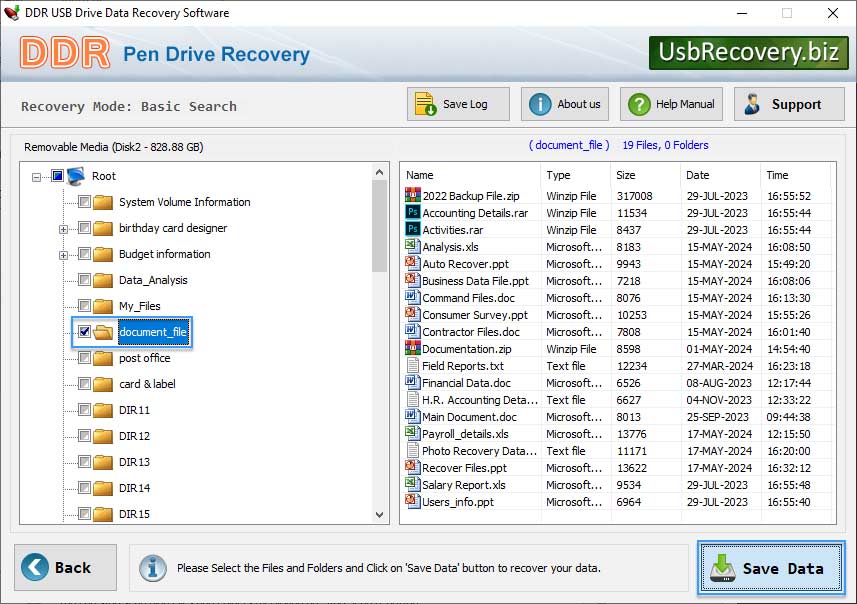This screenshot has width=857, height=604.
Task: Select the DIR12 folder in tree
Action: coord(134,436)
